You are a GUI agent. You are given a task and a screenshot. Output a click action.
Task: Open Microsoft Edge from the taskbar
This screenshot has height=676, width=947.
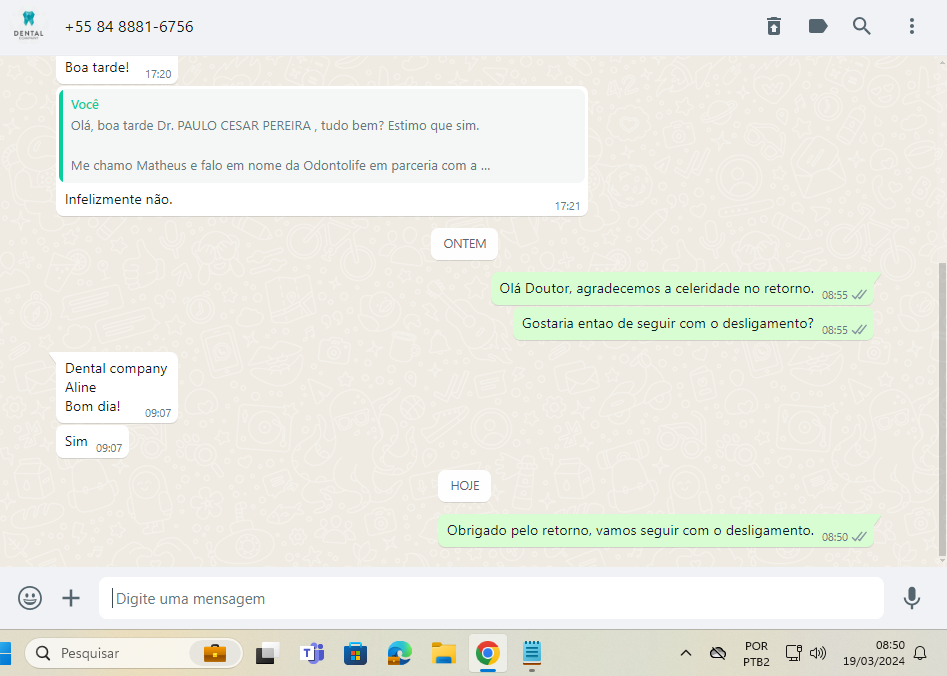(x=399, y=653)
